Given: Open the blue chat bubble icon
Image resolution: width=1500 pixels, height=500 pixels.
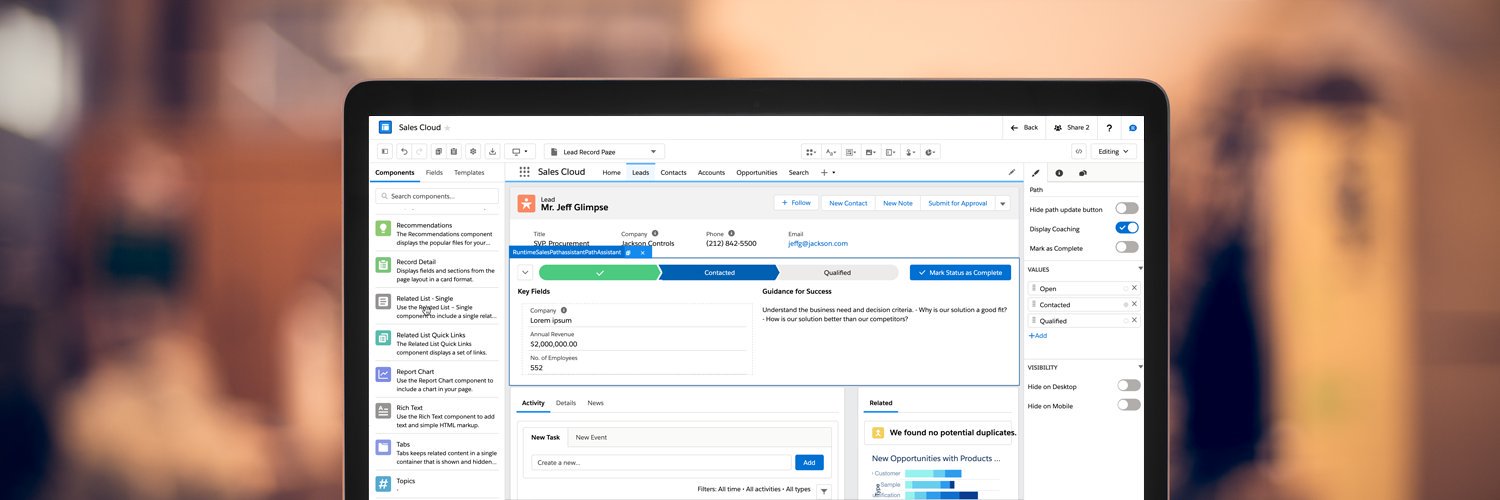Looking at the screenshot, I should (1133, 128).
